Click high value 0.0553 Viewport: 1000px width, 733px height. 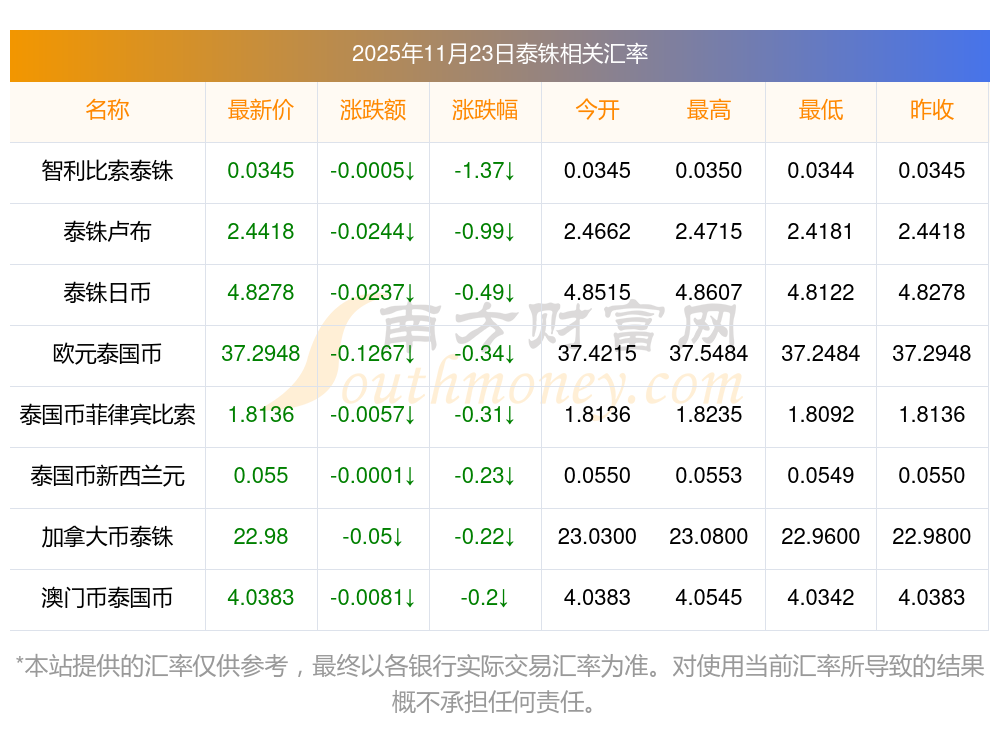pyautogui.click(x=709, y=476)
